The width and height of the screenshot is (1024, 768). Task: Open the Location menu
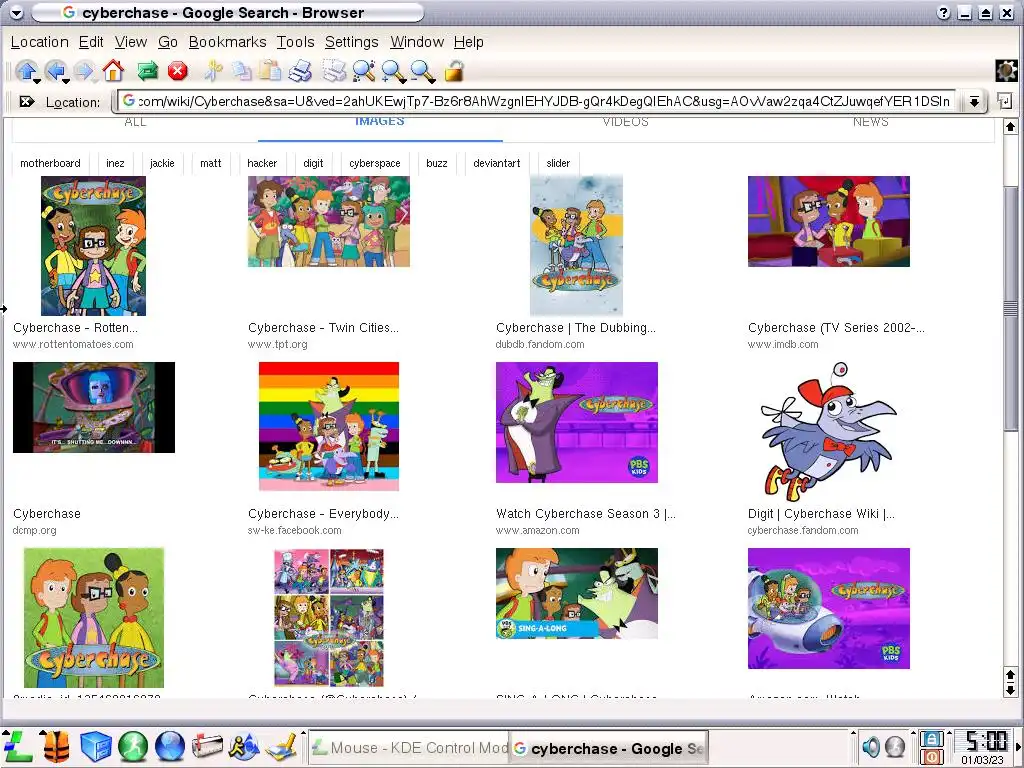(x=40, y=42)
